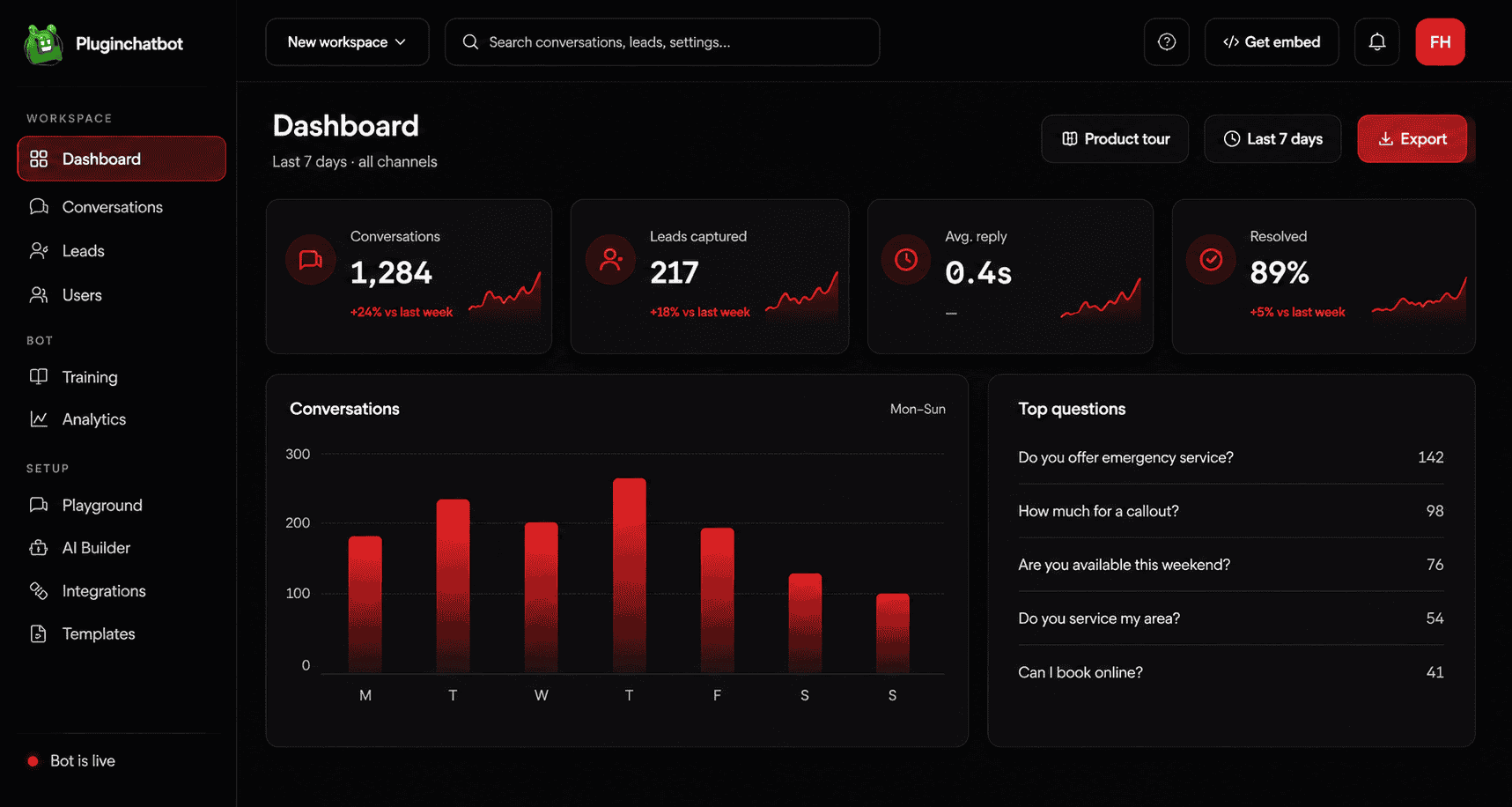The image size is (1512, 807).
Task: Click the Conversations card chat bubble icon
Action: click(311, 260)
